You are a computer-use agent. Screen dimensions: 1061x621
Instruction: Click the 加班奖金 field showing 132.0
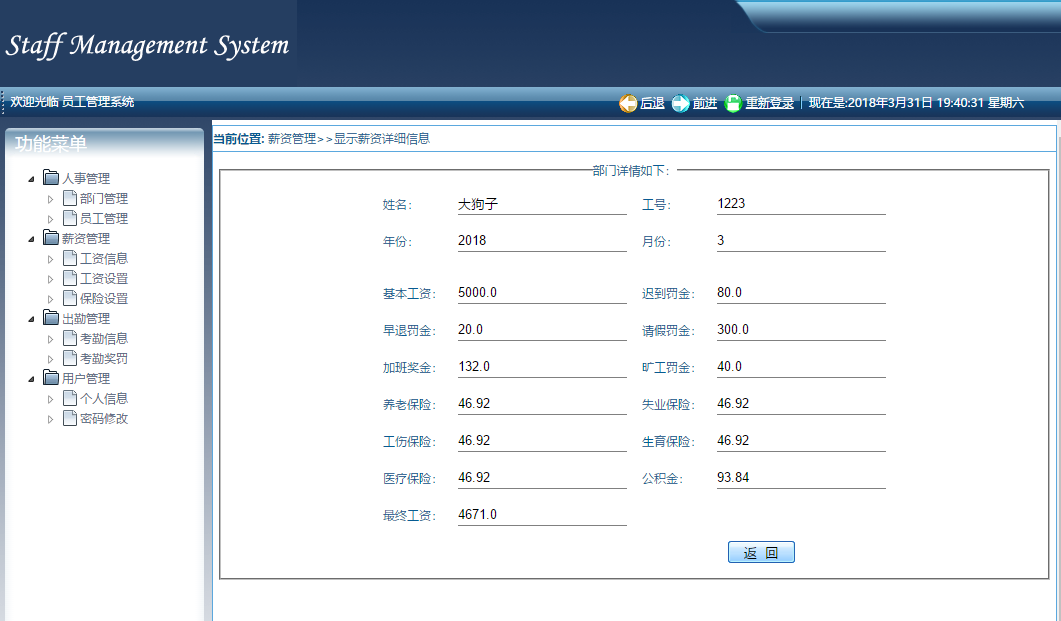pyautogui.click(x=542, y=367)
